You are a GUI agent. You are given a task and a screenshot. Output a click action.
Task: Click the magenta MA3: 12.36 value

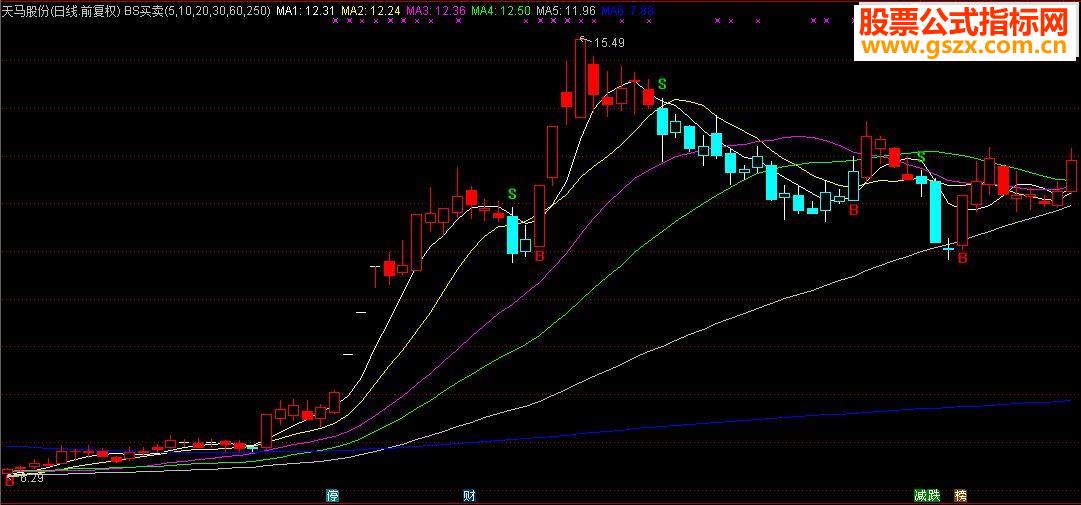point(436,11)
